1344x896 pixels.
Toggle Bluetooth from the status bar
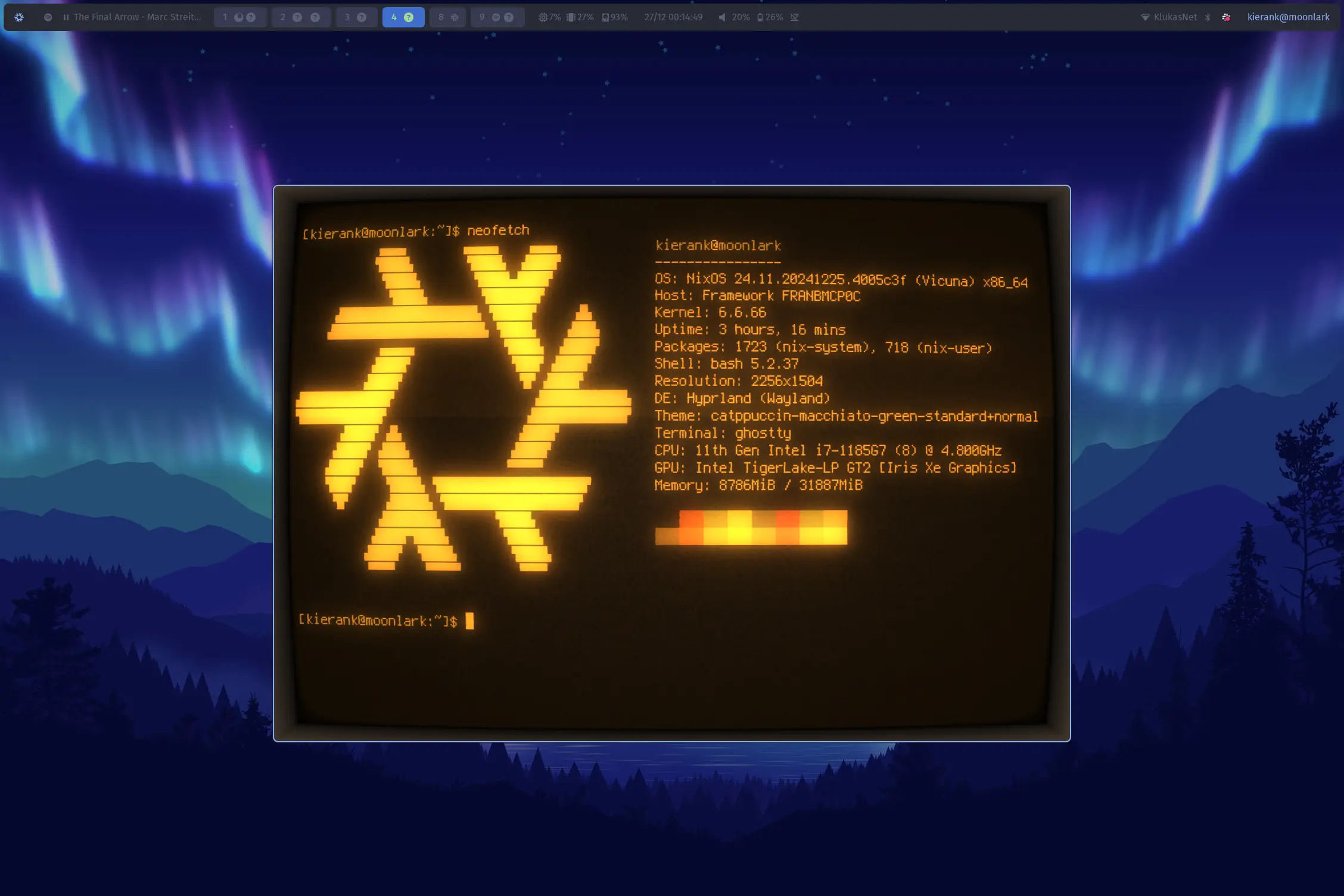coord(1208,17)
